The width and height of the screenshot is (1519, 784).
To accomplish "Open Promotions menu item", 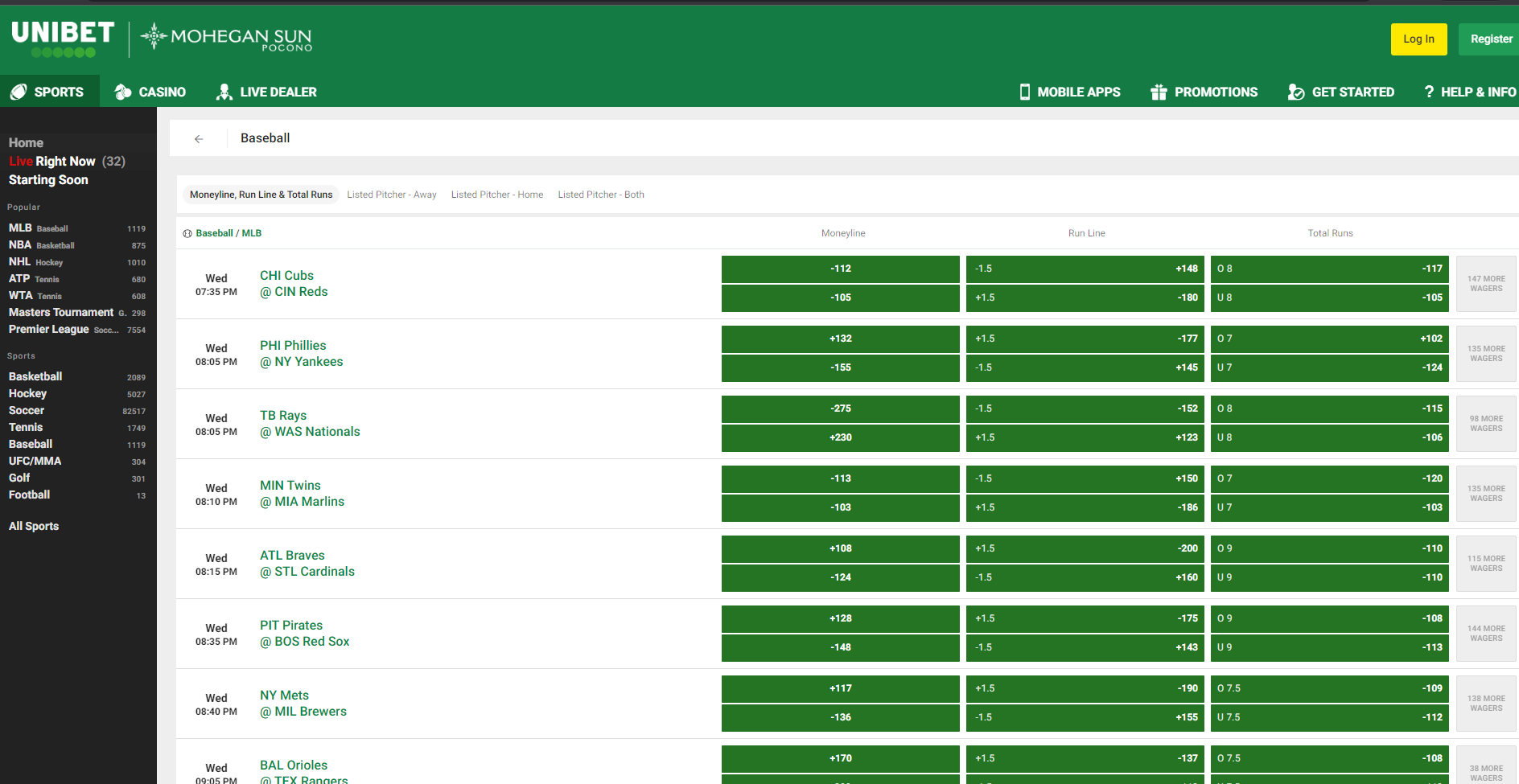I will pos(1204,92).
